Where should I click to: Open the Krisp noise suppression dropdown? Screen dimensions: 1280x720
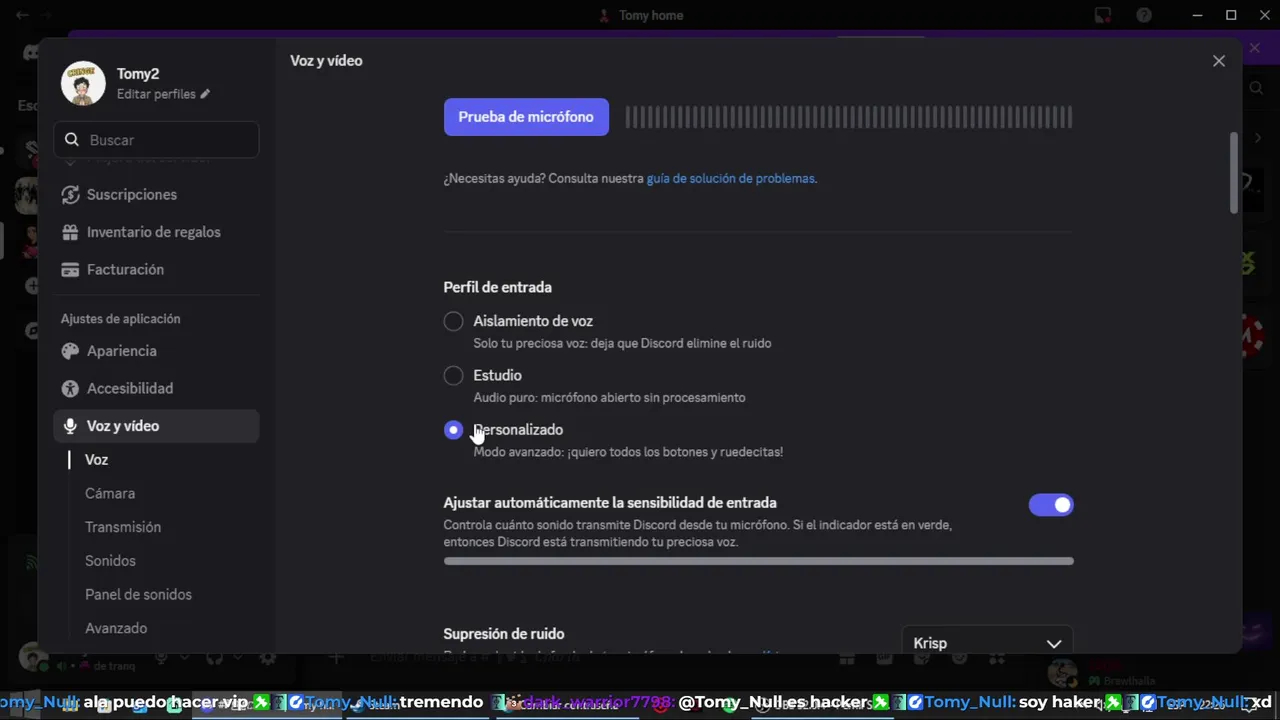tap(987, 643)
